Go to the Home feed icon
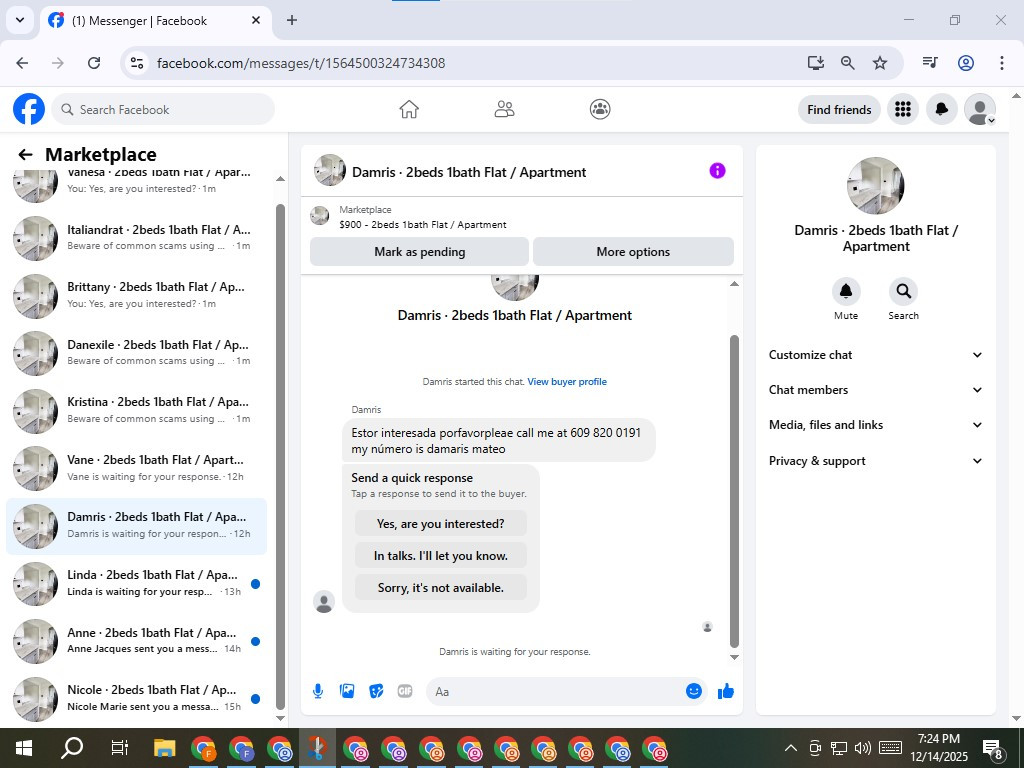 pyautogui.click(x=409, y=109)
